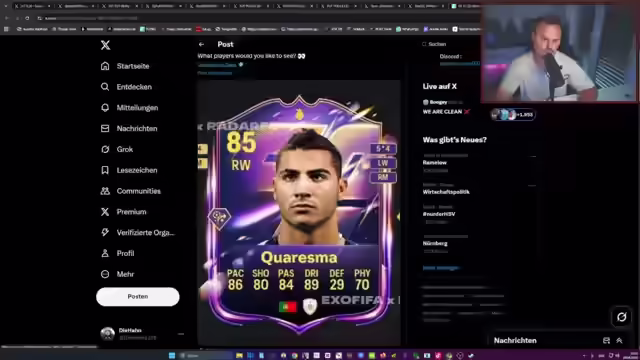Open Communities page
The height and width of the screenshot is (360, 640).
130,191
